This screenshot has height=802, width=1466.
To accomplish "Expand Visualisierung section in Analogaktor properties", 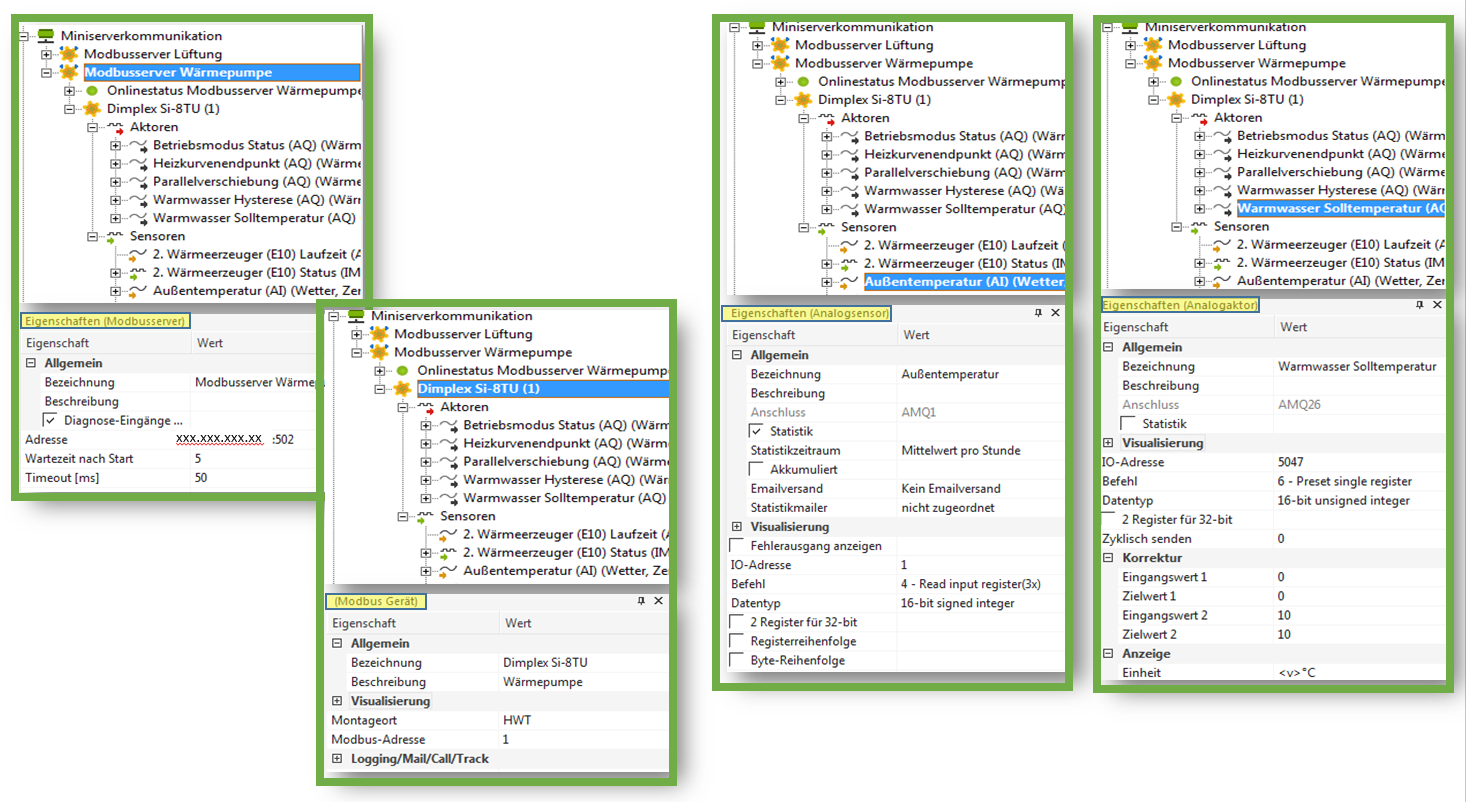I will click(x=1108, y=443).
